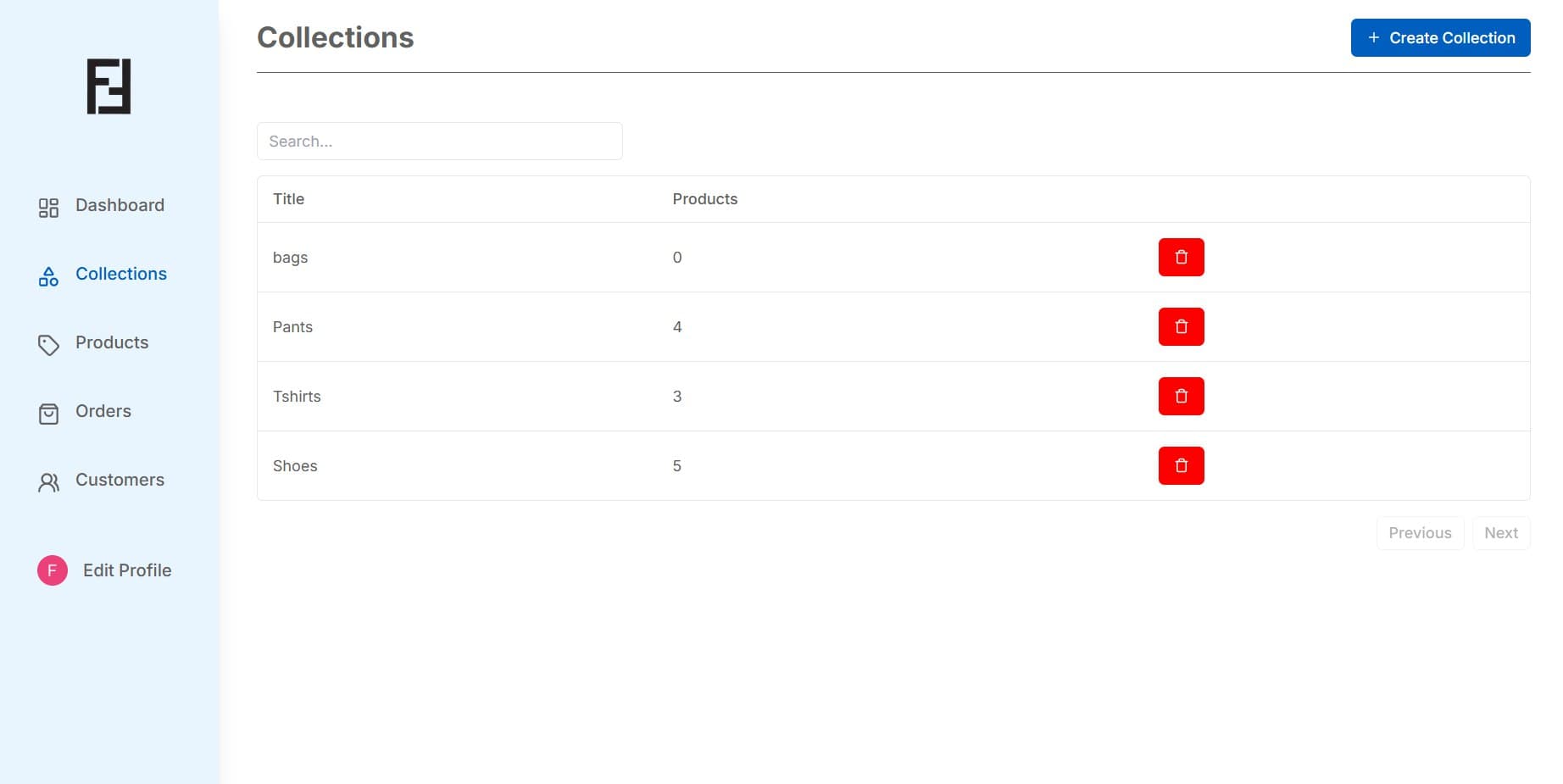This screenshot has height=784, width=1563.
Task: Click the Products tag icon
Action: [48, 345]
